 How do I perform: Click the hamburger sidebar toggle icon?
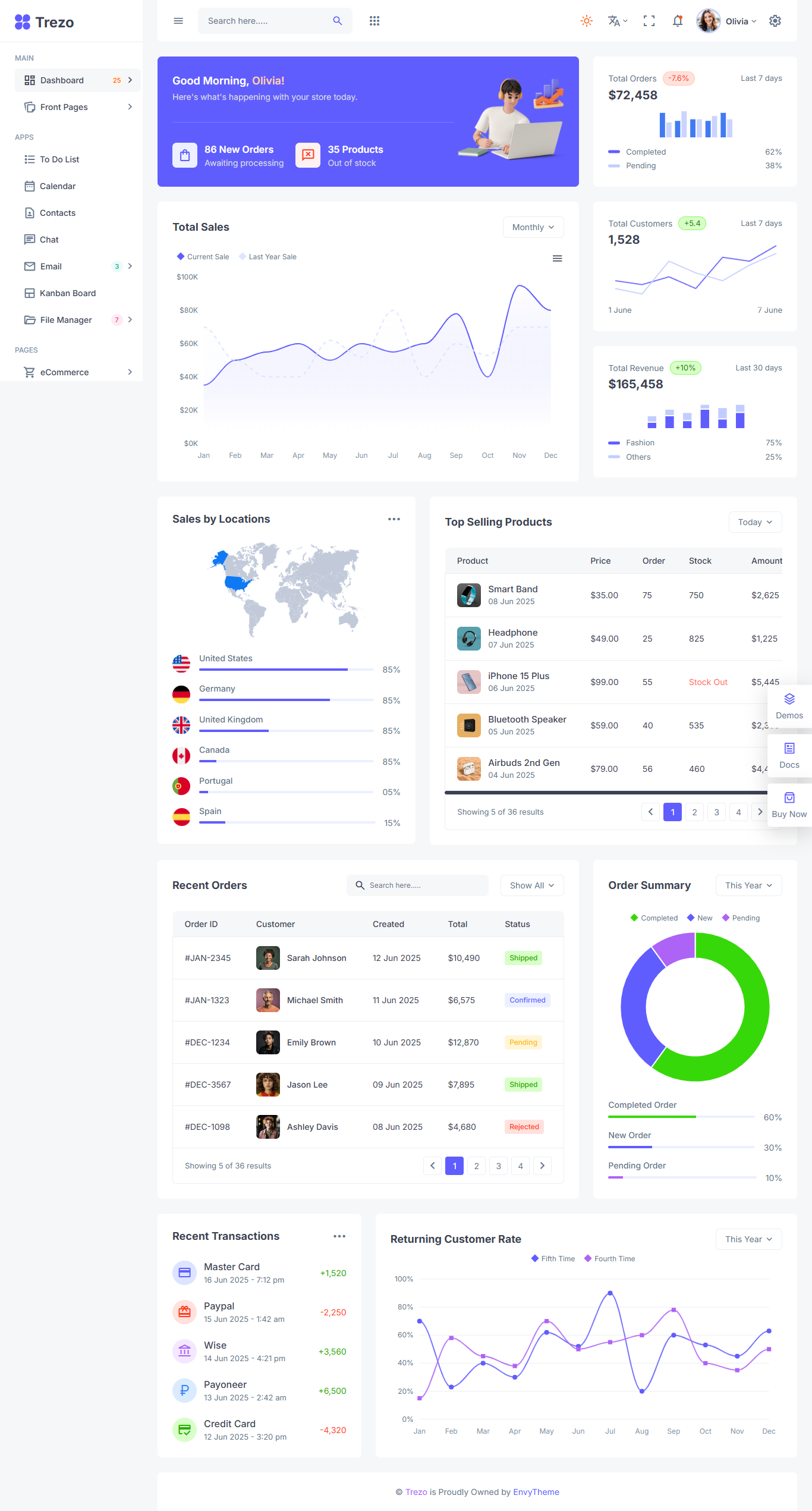pyautogui.click(x=178, y=21)
